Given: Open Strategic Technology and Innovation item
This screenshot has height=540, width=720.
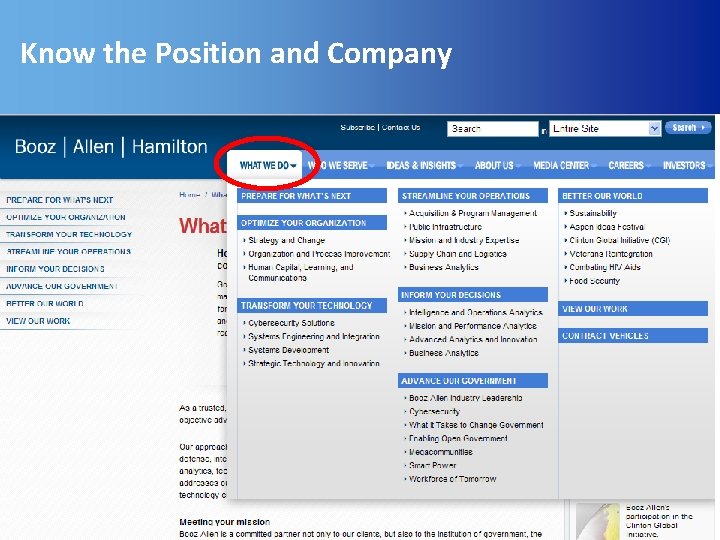Looking at the screenshot, I should point(314,363).
